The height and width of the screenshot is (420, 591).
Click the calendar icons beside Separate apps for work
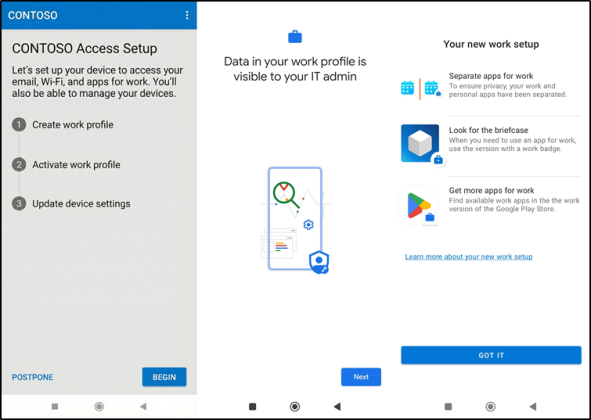point(420,89)
